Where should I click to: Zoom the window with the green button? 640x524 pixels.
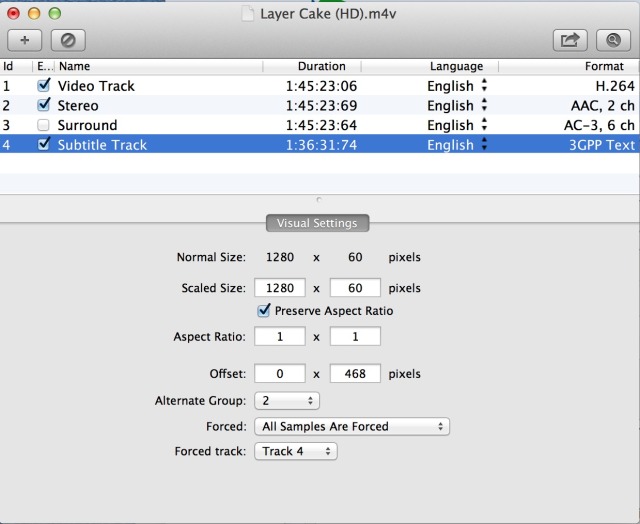click(x=55, y=13)
